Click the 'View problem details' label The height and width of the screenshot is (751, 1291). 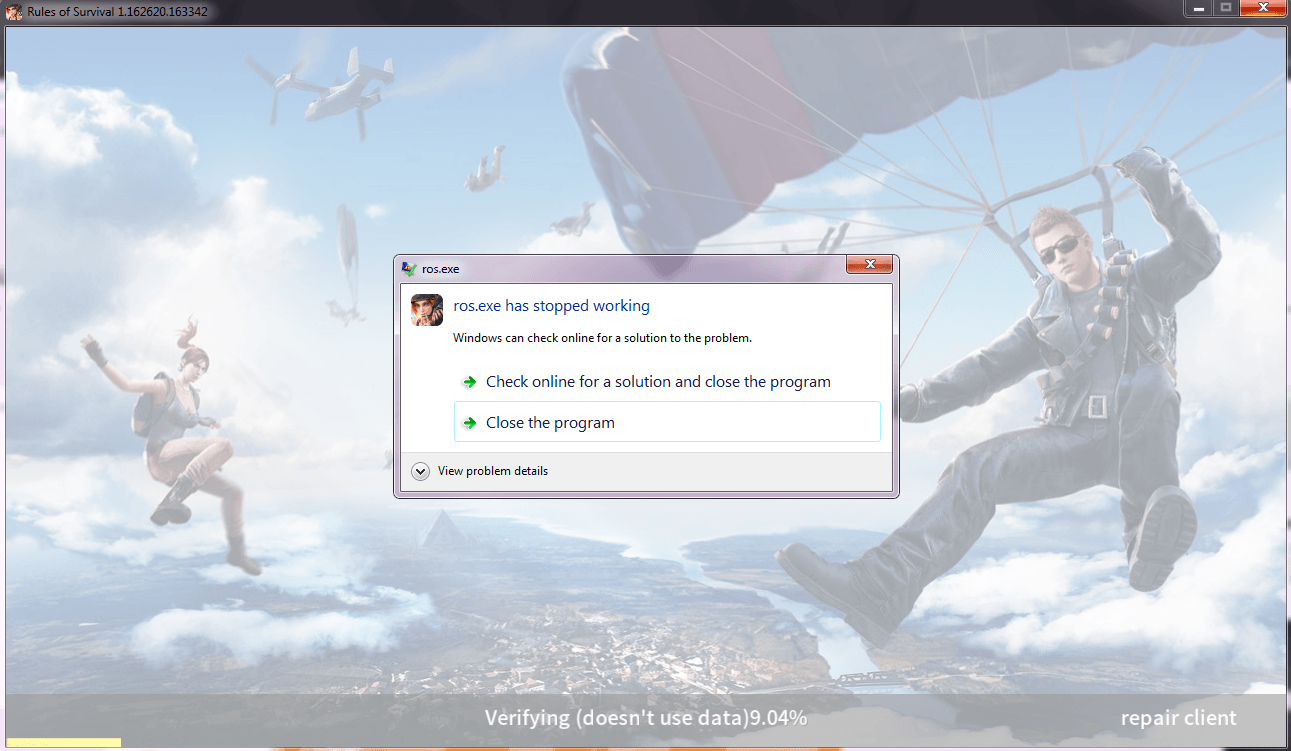click(493, 471)
